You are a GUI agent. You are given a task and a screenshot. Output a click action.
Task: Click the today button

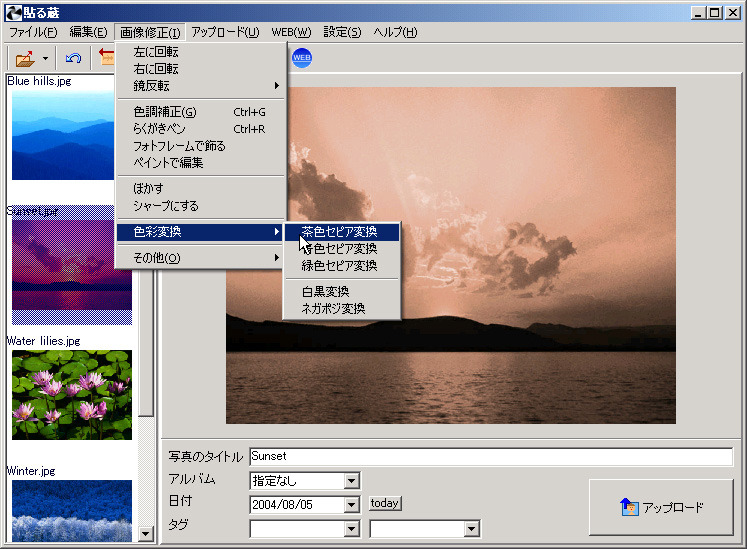pyautogui.click(x=385, y=503)
